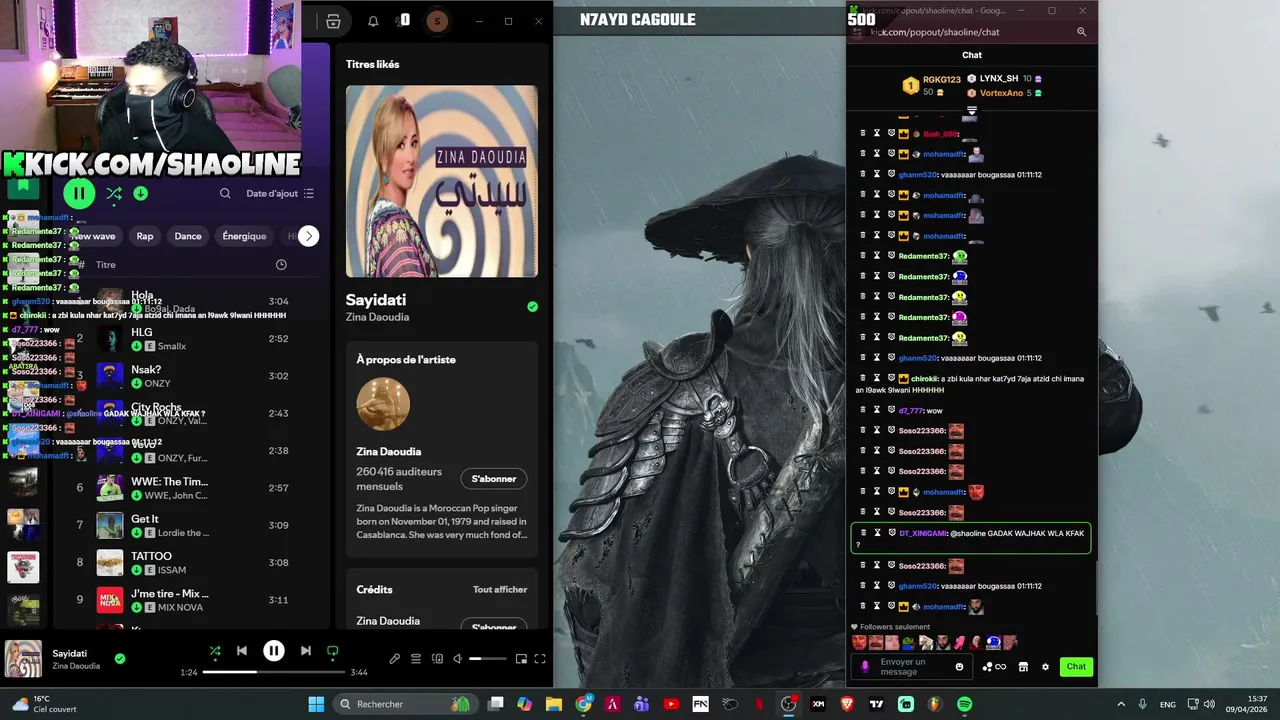Play the track Nsak? by ONZY
Viewport: 1280px width, 720px height.
pyautogui.click(x=185, y=376)
